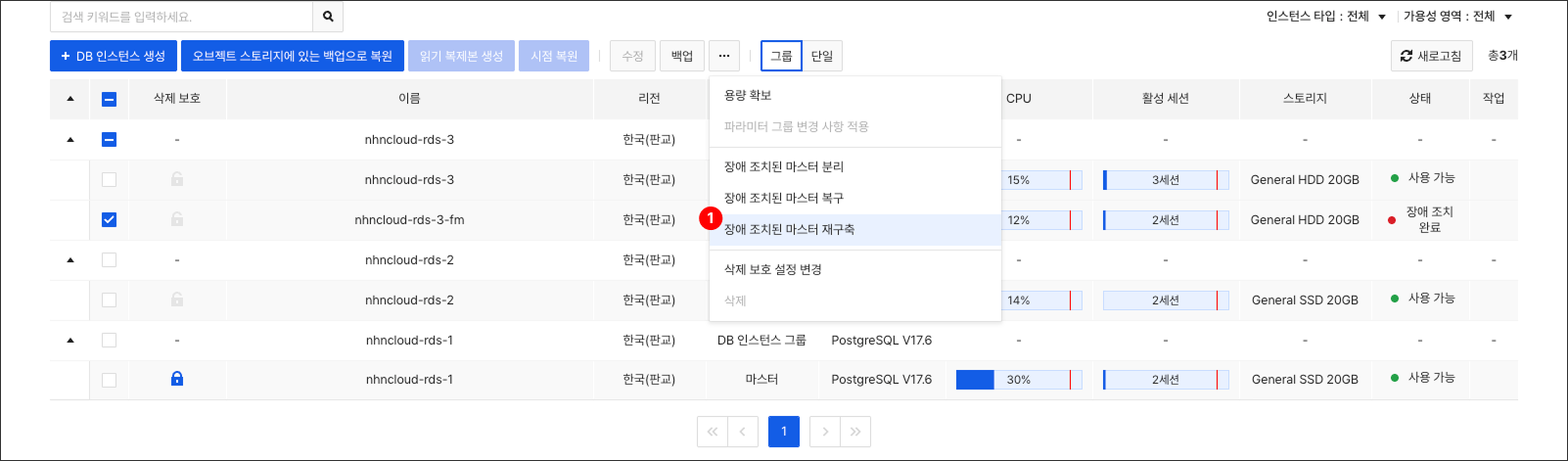This screenshot has width=1568, height=461.
Task: Check the nhncloud-rds-2 group checkbox
Action: (x=109, y=259)
